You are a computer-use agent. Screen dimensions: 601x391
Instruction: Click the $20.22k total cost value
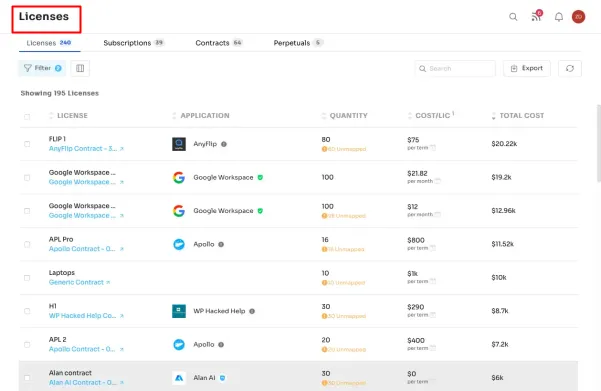pyautogui.click(x=504, y=144)
